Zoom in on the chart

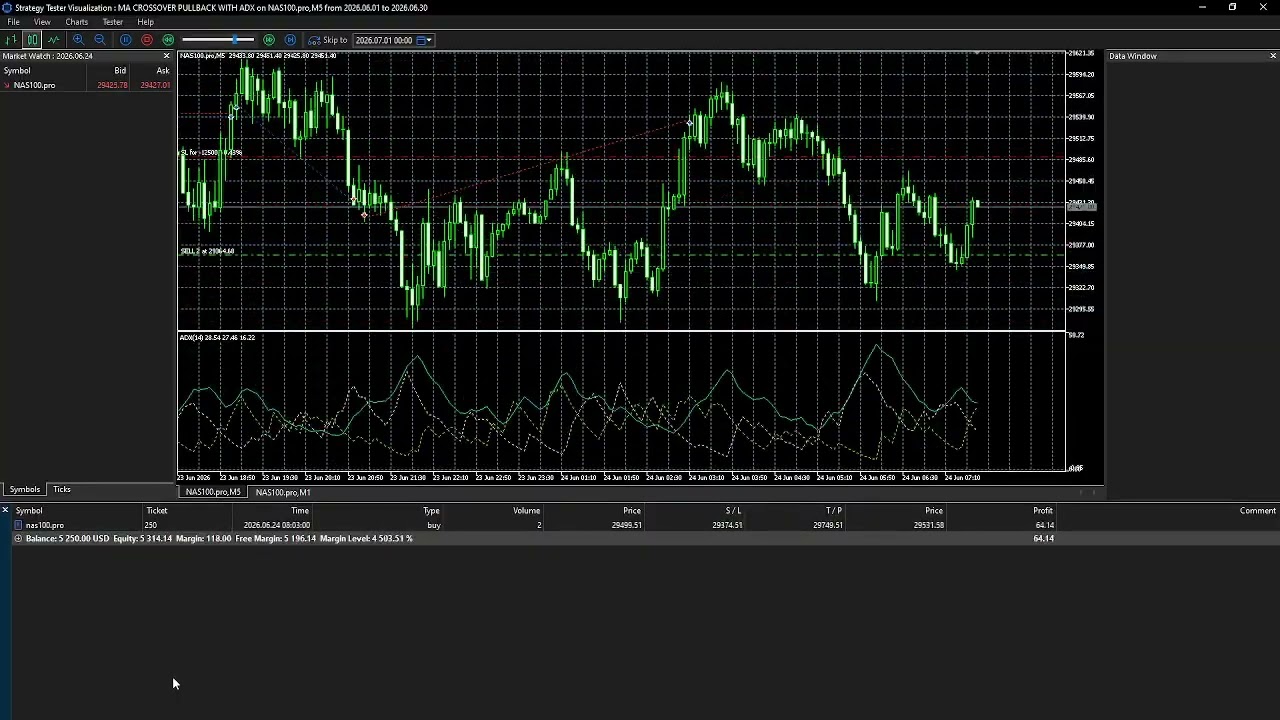point(79,40)
